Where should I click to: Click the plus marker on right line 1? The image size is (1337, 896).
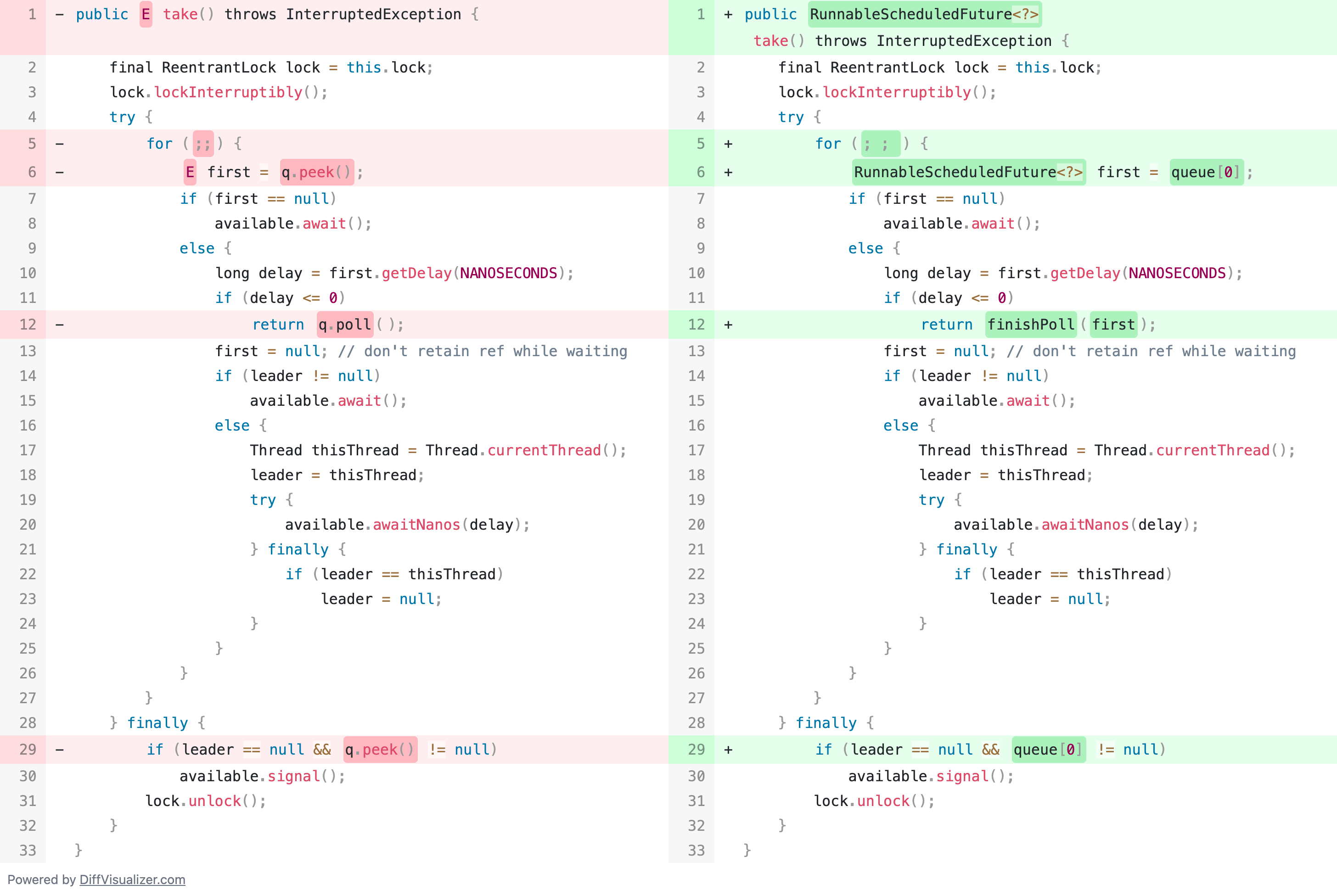point(728,14)
